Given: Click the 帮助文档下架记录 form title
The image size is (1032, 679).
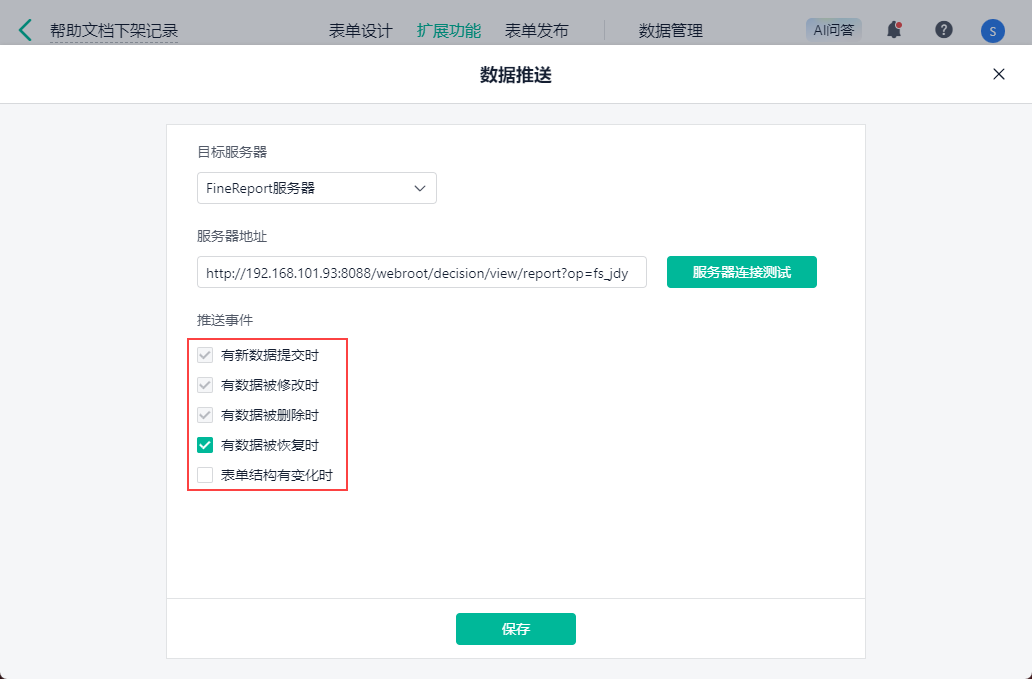Looking at the screenshot, I should click(x=114, y=31).
